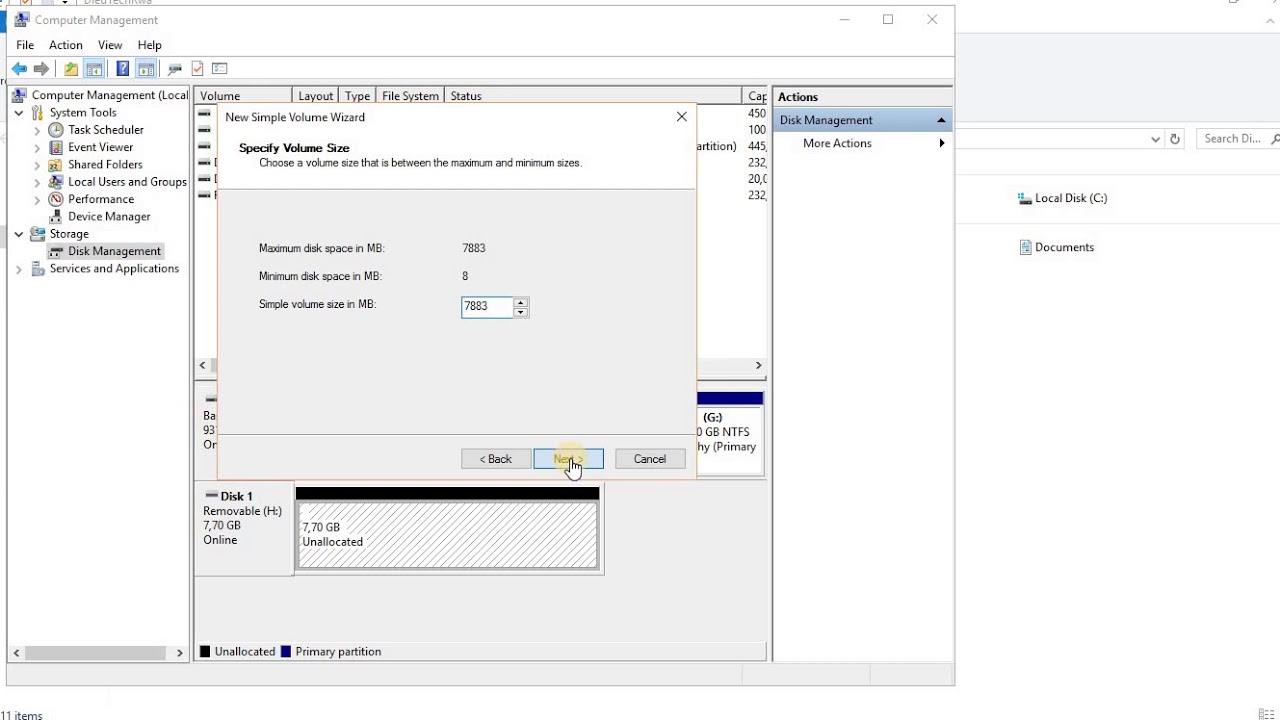Expand the Event Viewer node arrow
1280x720 pixels.
37,147
